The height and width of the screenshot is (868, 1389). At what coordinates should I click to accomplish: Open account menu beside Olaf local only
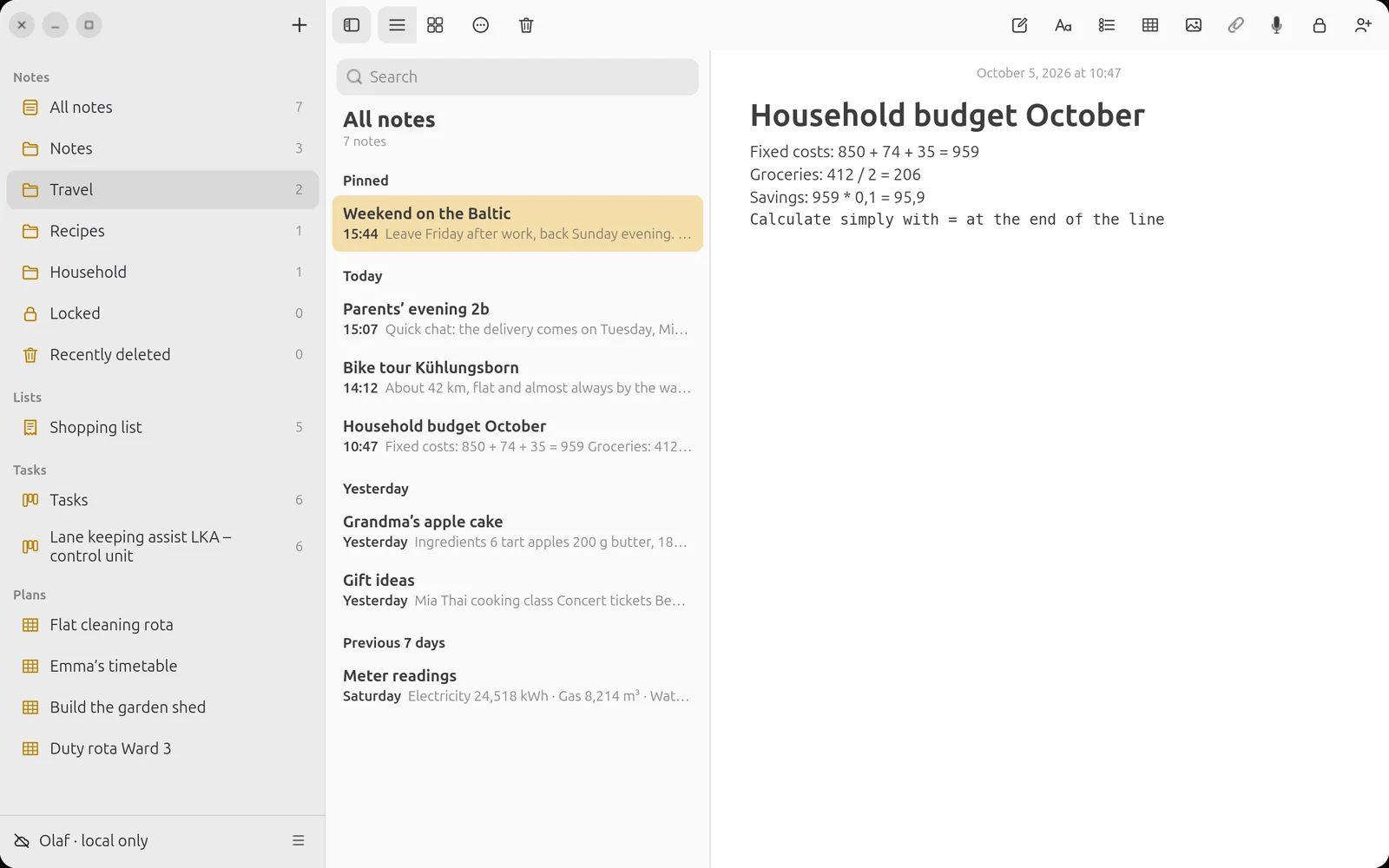(x=299, y=840)
